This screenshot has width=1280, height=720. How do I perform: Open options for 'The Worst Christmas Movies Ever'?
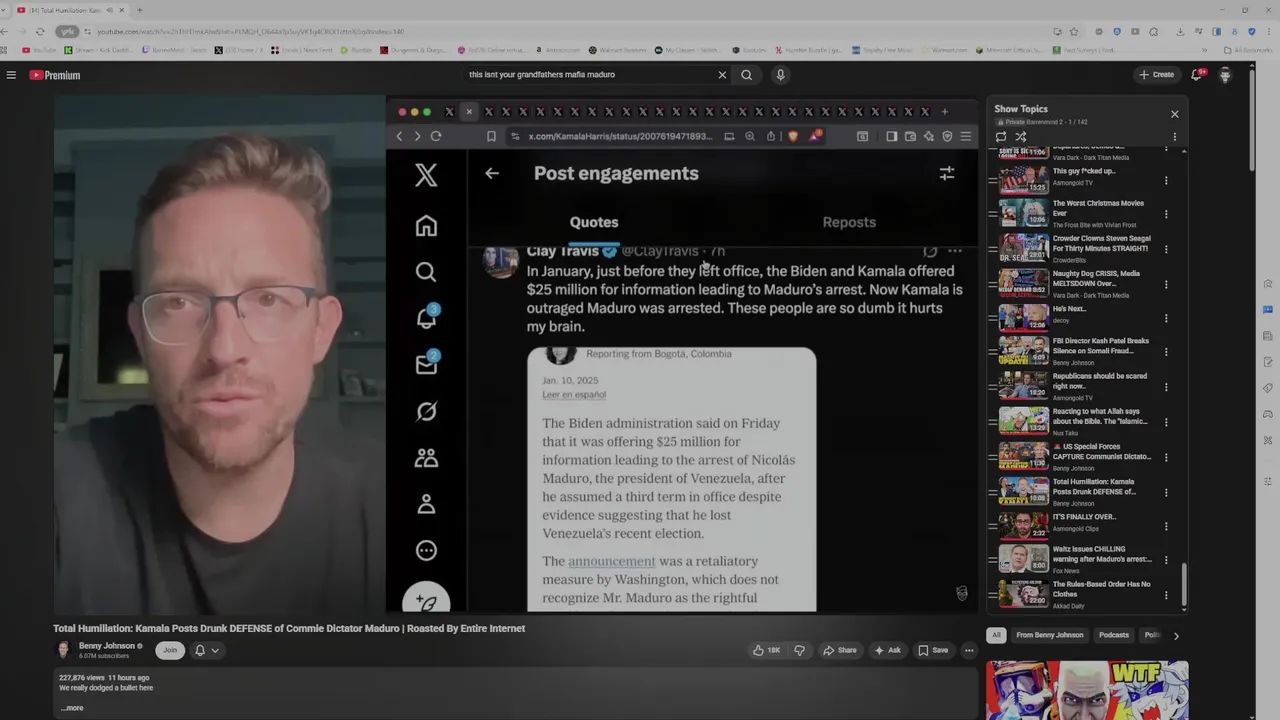click(1166, 214)
